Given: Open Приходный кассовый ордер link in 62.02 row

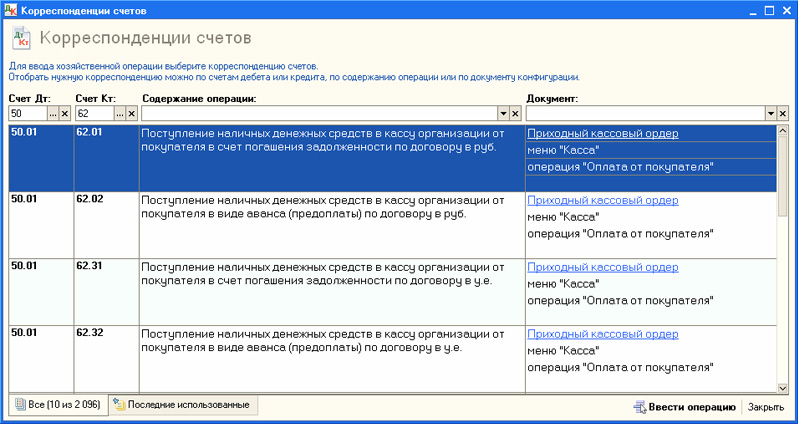Looking at the screenshot, I should [x=602, y=200].
